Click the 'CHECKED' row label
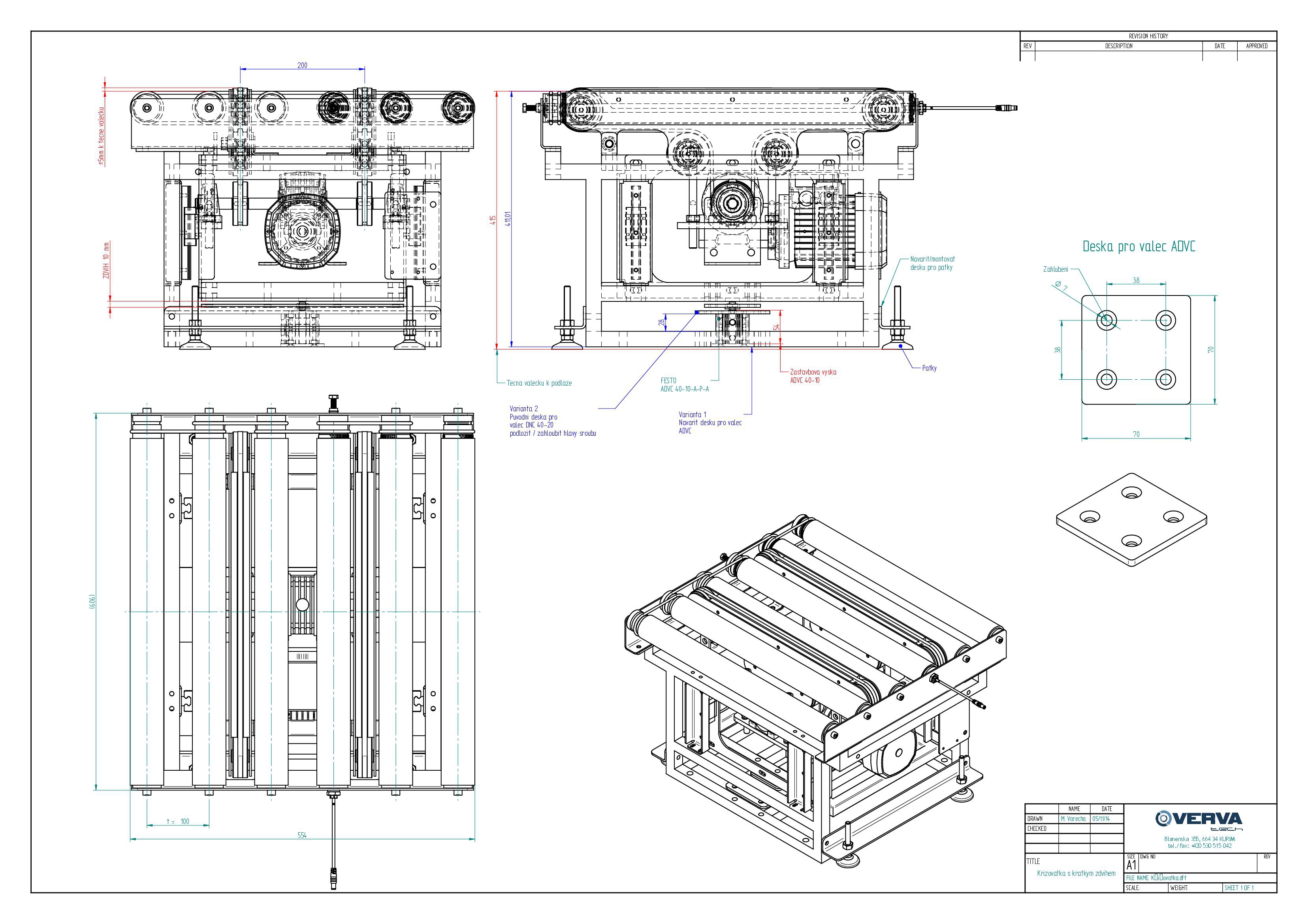1308x924 pixels. 1037,828
